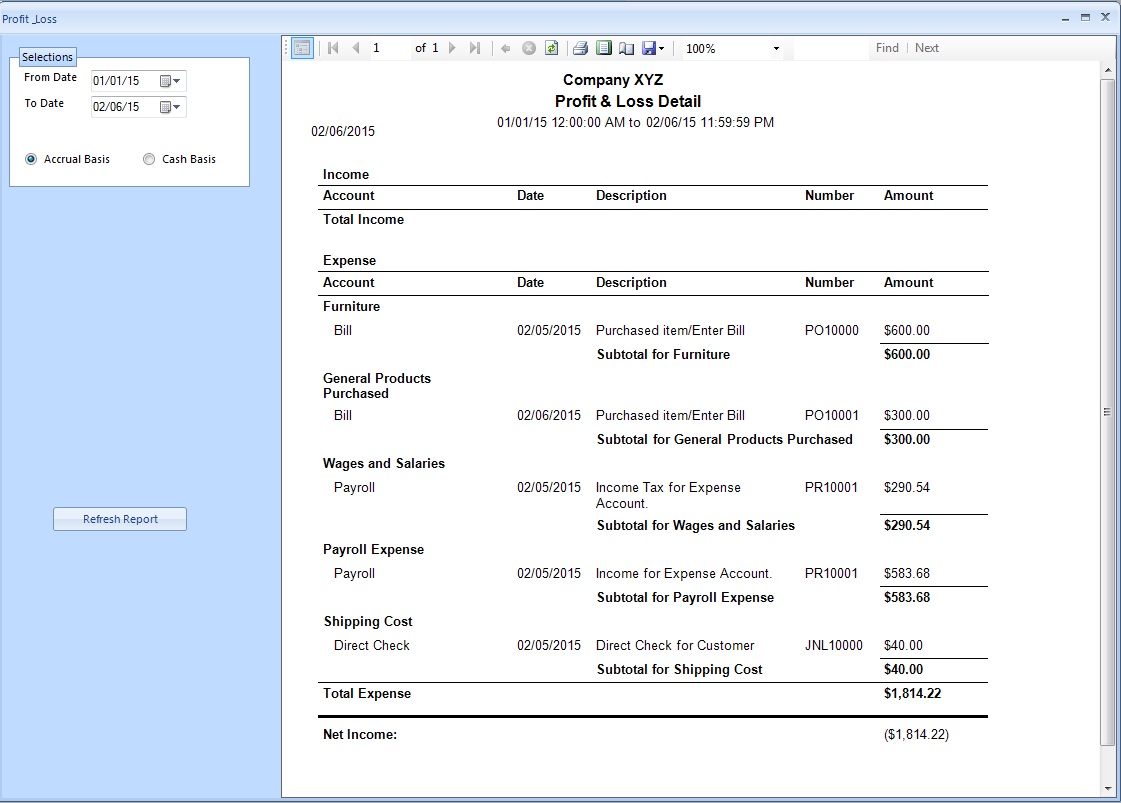
Task: Go to next report page
Action: tap(452, 48)
